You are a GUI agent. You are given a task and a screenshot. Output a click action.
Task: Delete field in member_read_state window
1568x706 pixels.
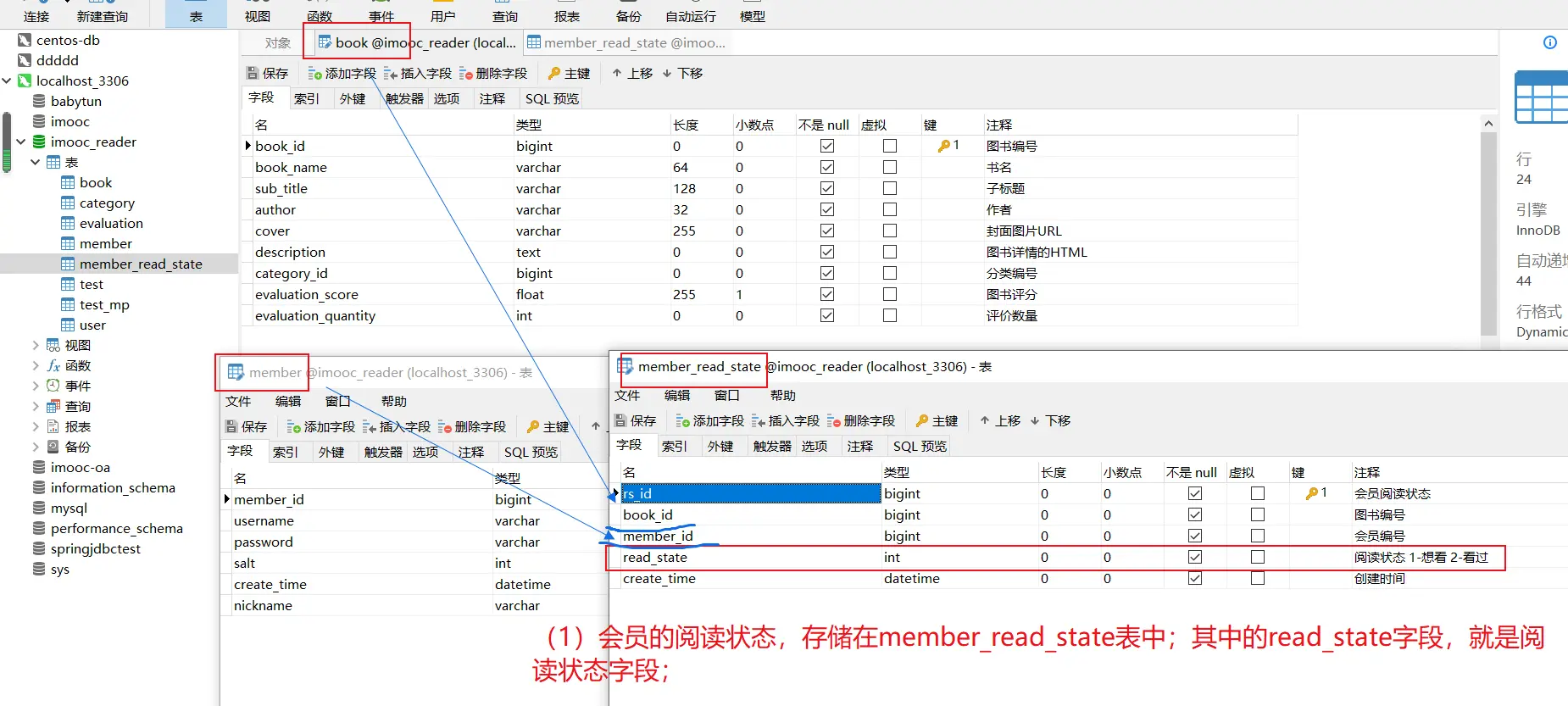(861, 420)
